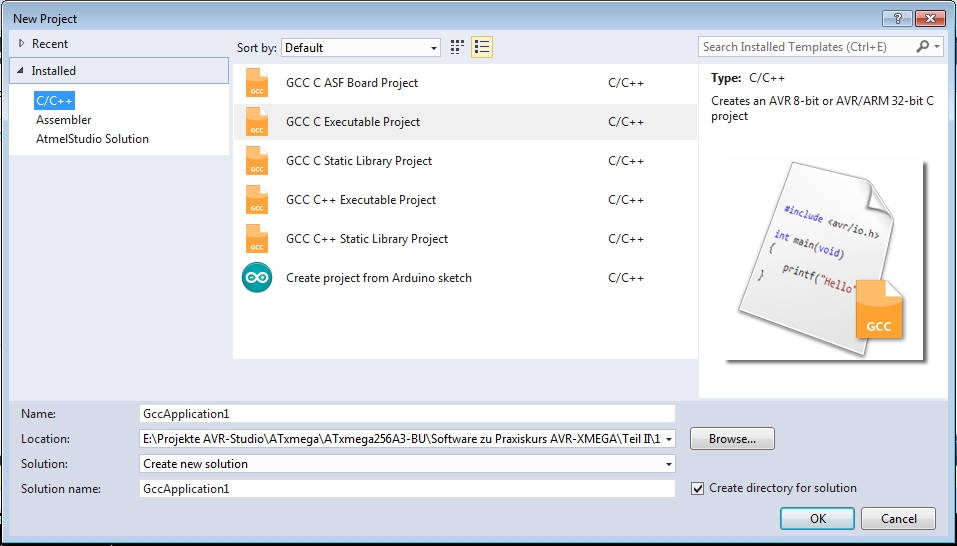Close the New Project dialog
Image resolution: width=957 pixels, height=546 pixels.
point(930,18)
